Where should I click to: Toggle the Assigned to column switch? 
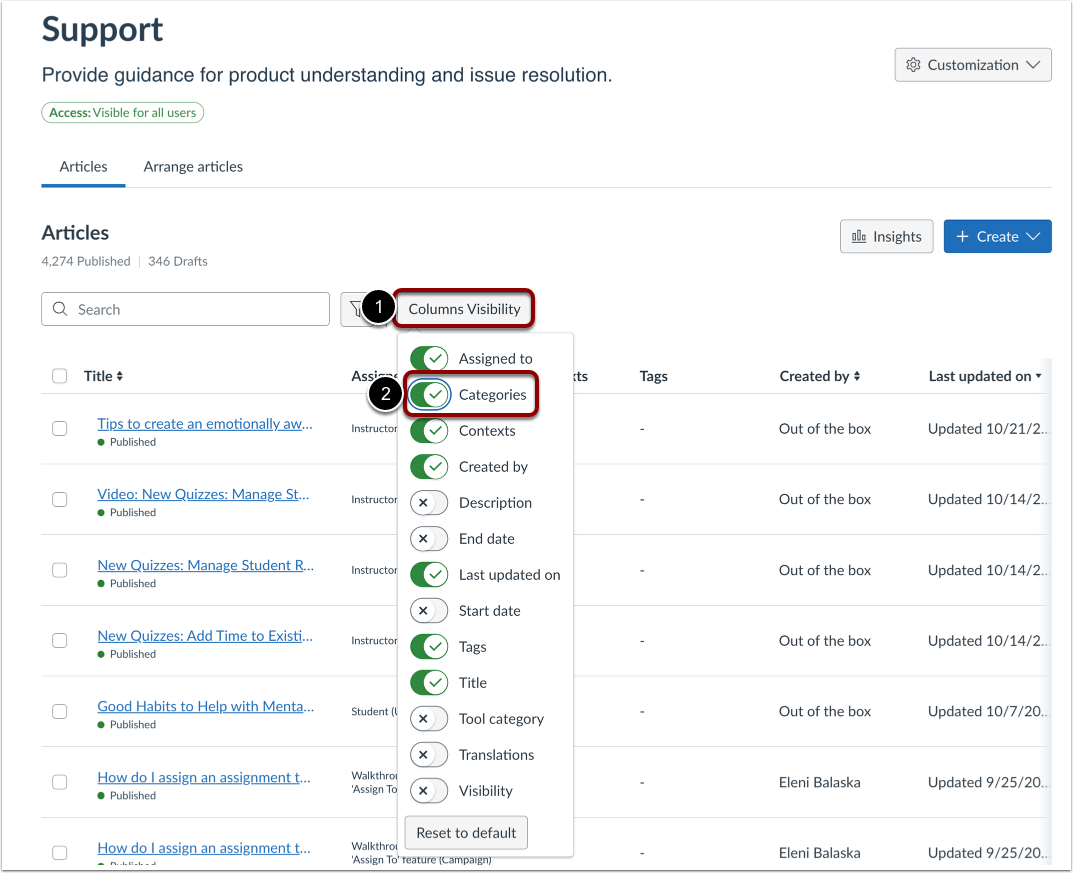tap(429, 359)
